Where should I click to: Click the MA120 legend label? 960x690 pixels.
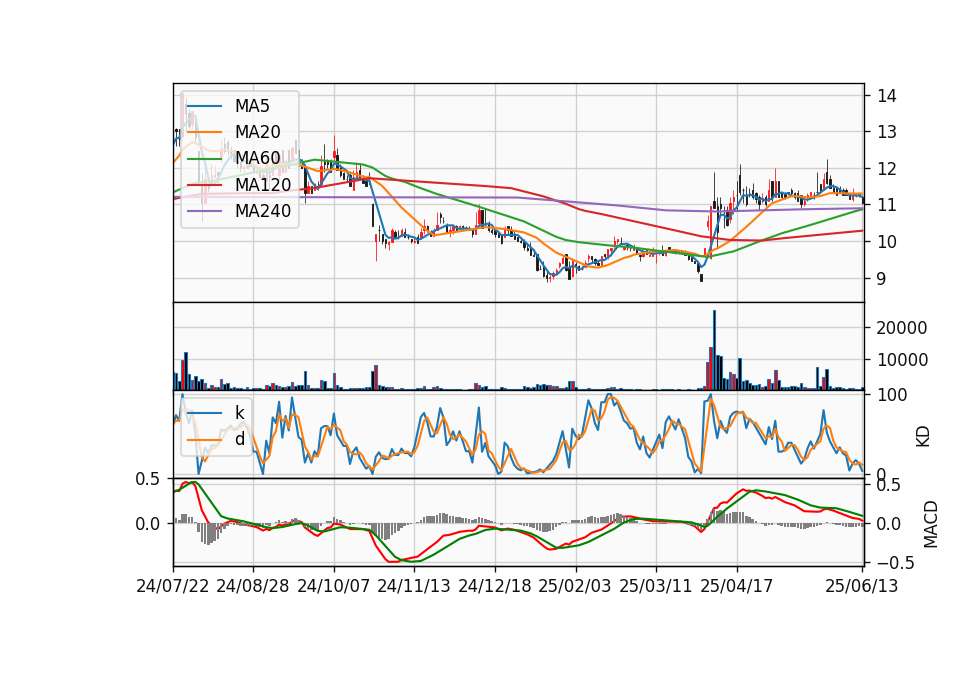pos(263,184)
